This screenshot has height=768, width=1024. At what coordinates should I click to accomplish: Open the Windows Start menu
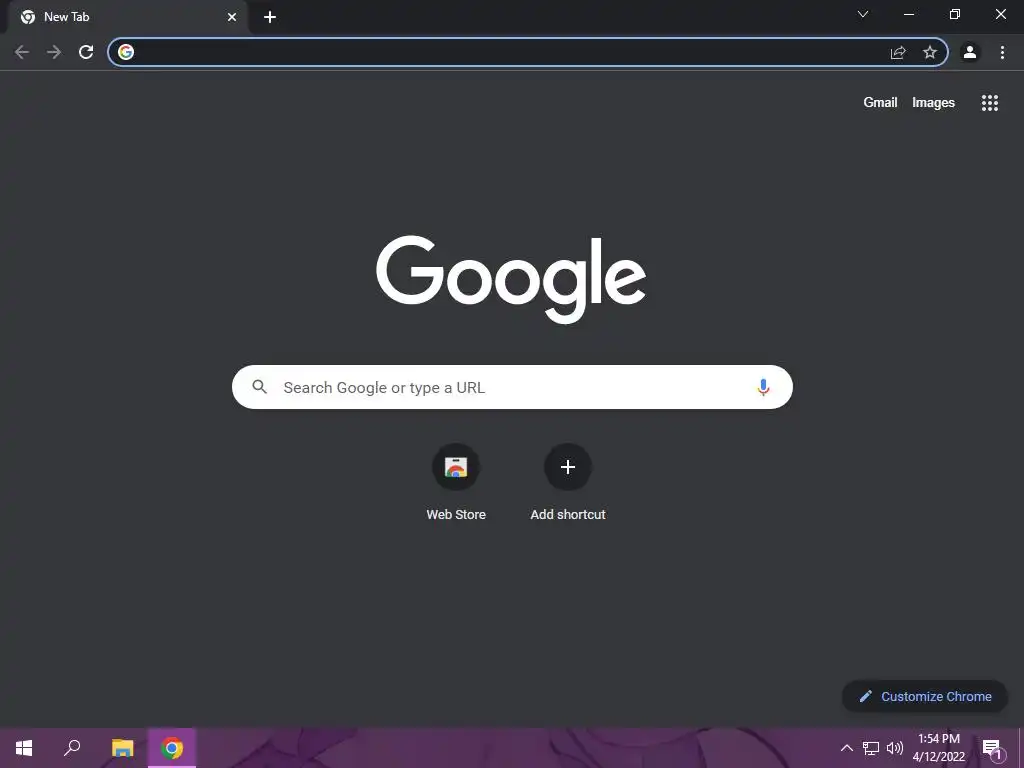pyautogui.click(x=24, y=748)
